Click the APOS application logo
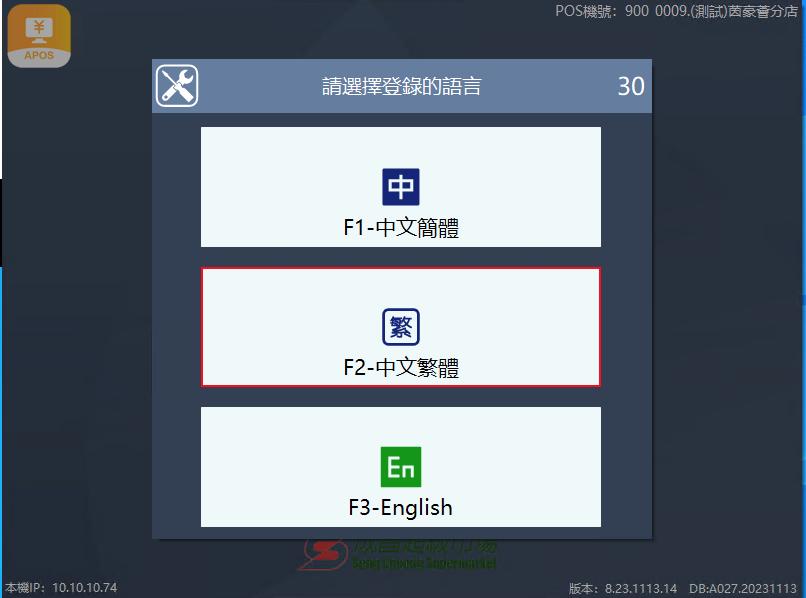Image resolution: width=806 pixels, height=598 pixels. (x=39, y=36)
